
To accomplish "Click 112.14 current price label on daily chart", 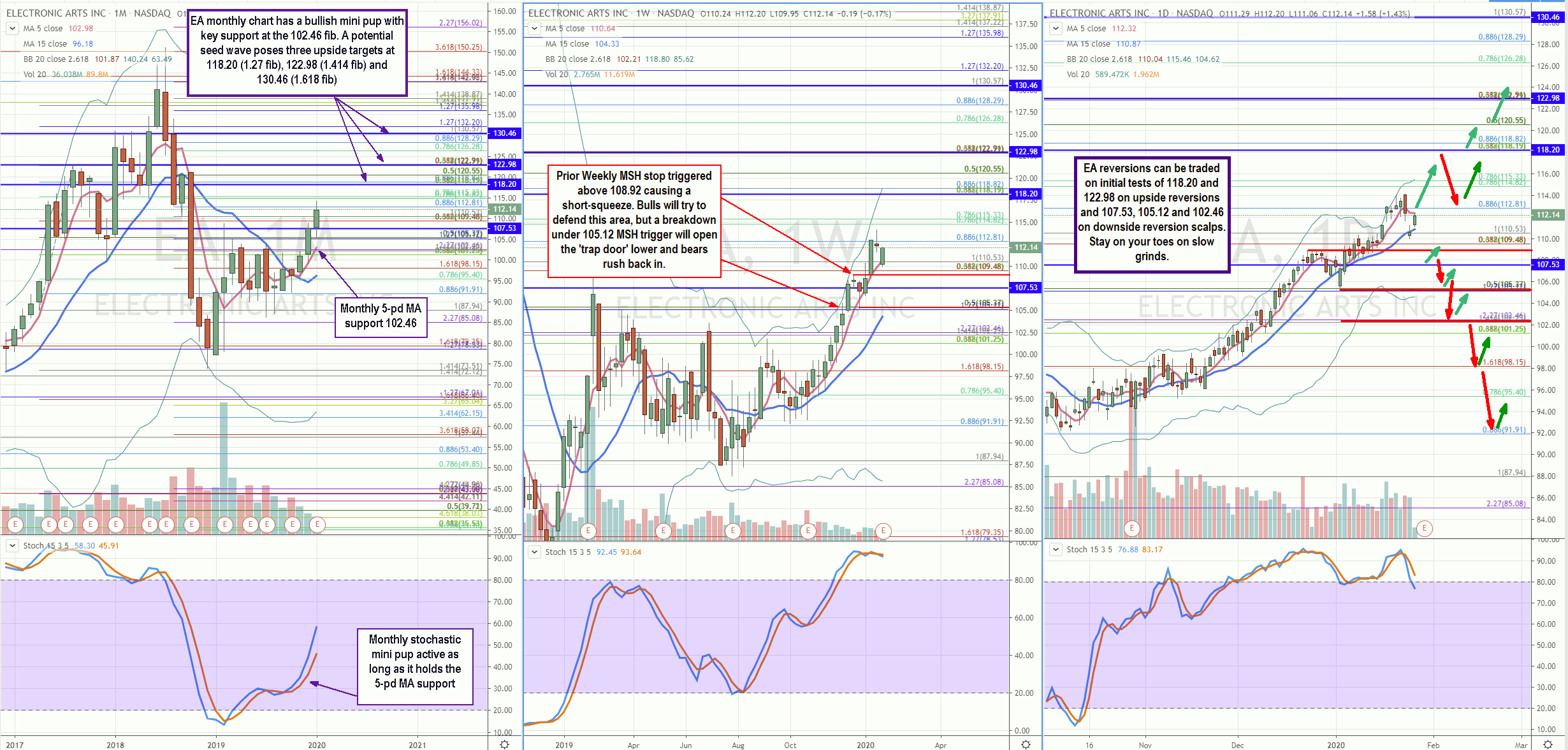I will click(1548, 215).
